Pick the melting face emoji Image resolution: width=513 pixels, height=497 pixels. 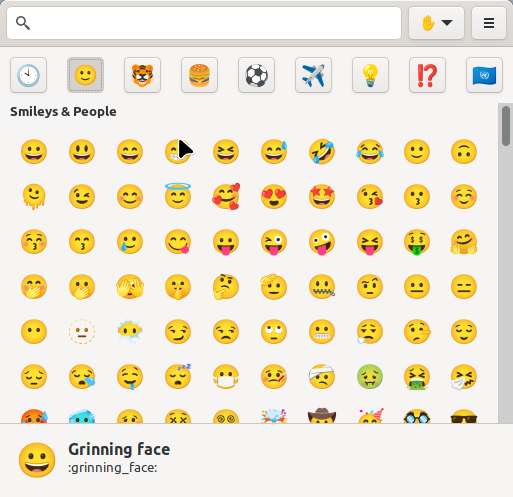34,197
